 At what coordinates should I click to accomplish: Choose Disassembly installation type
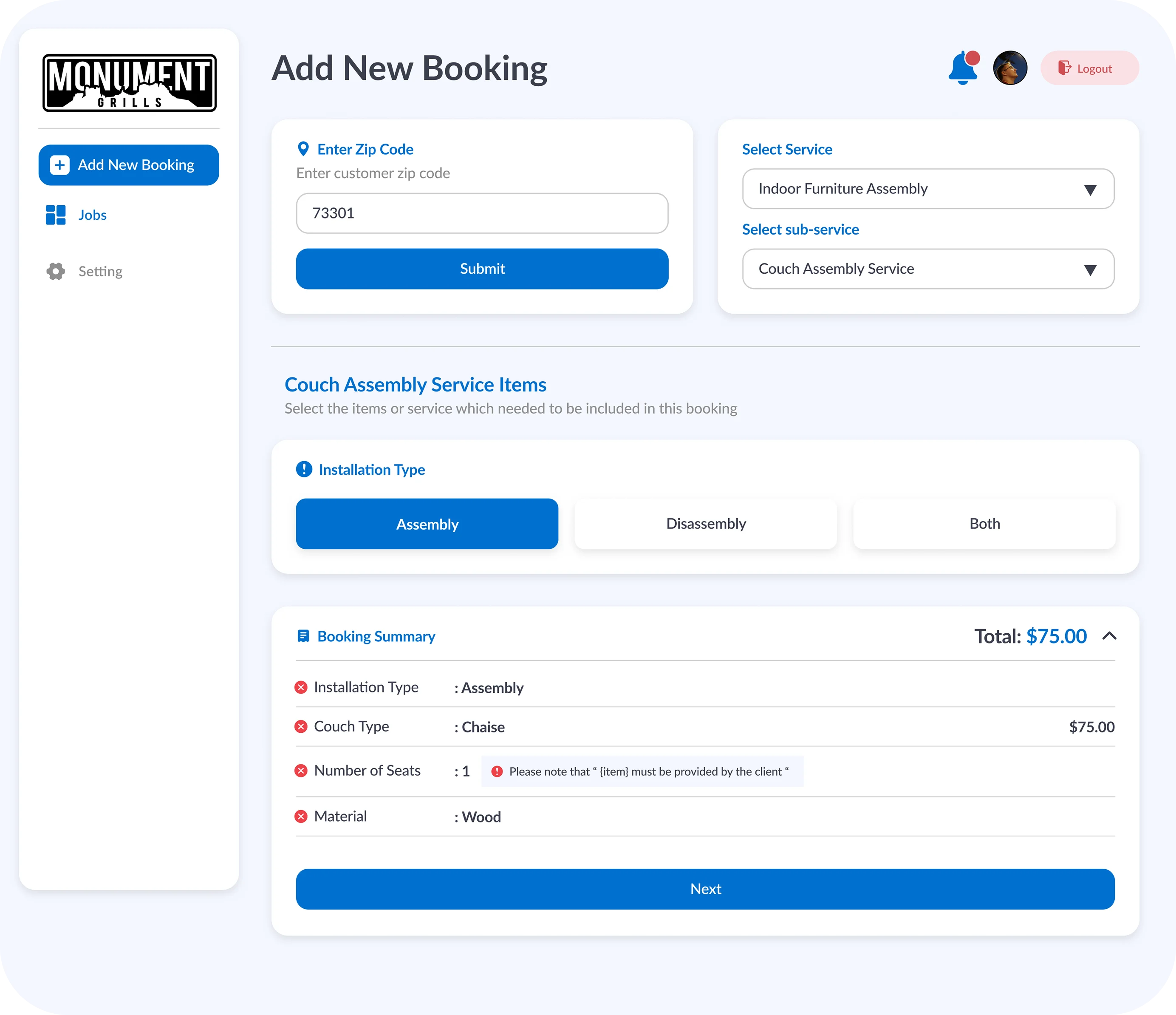coord(706,524)
